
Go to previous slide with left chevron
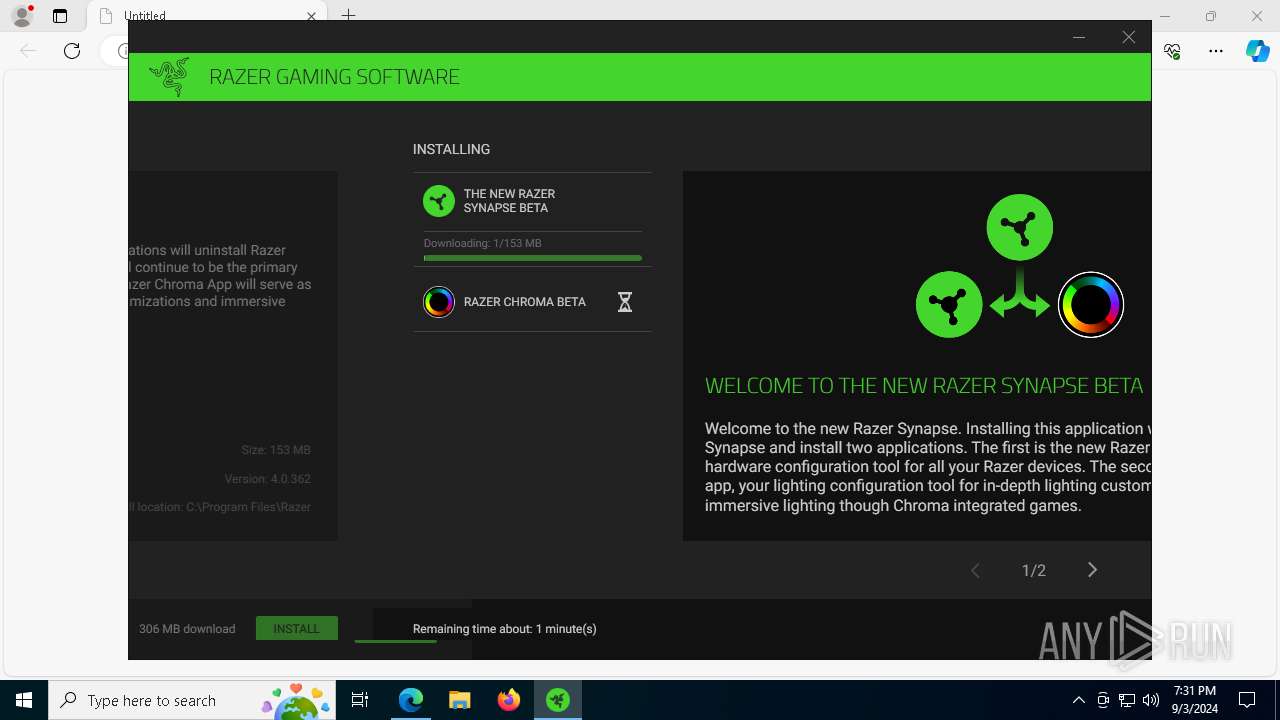coord(975,570)
